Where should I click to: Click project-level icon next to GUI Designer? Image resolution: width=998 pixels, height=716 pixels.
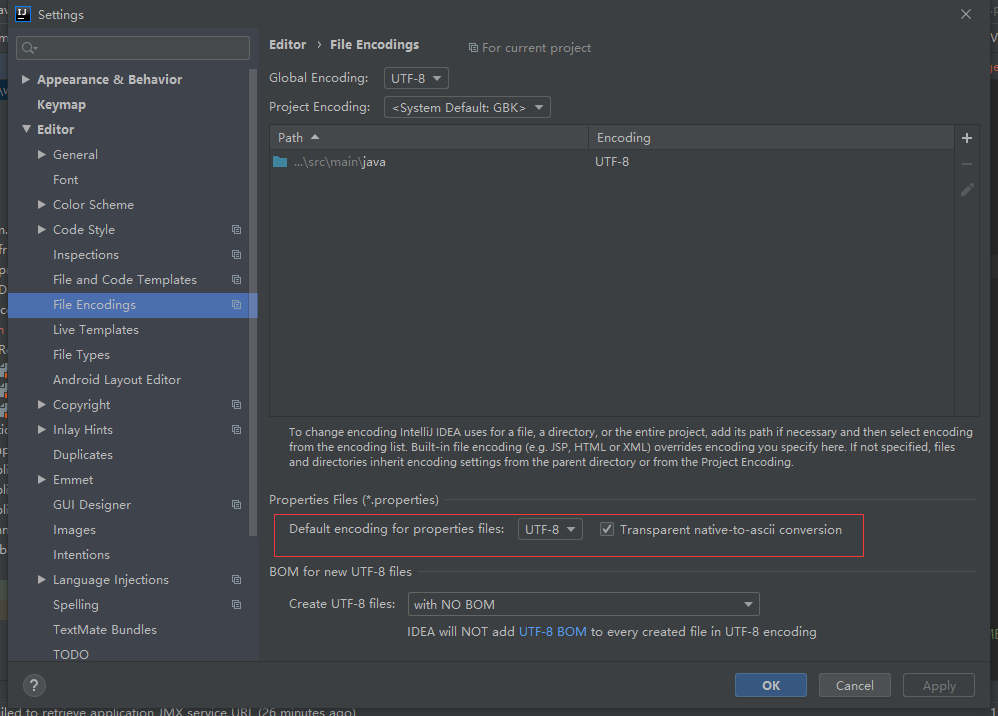237,505
